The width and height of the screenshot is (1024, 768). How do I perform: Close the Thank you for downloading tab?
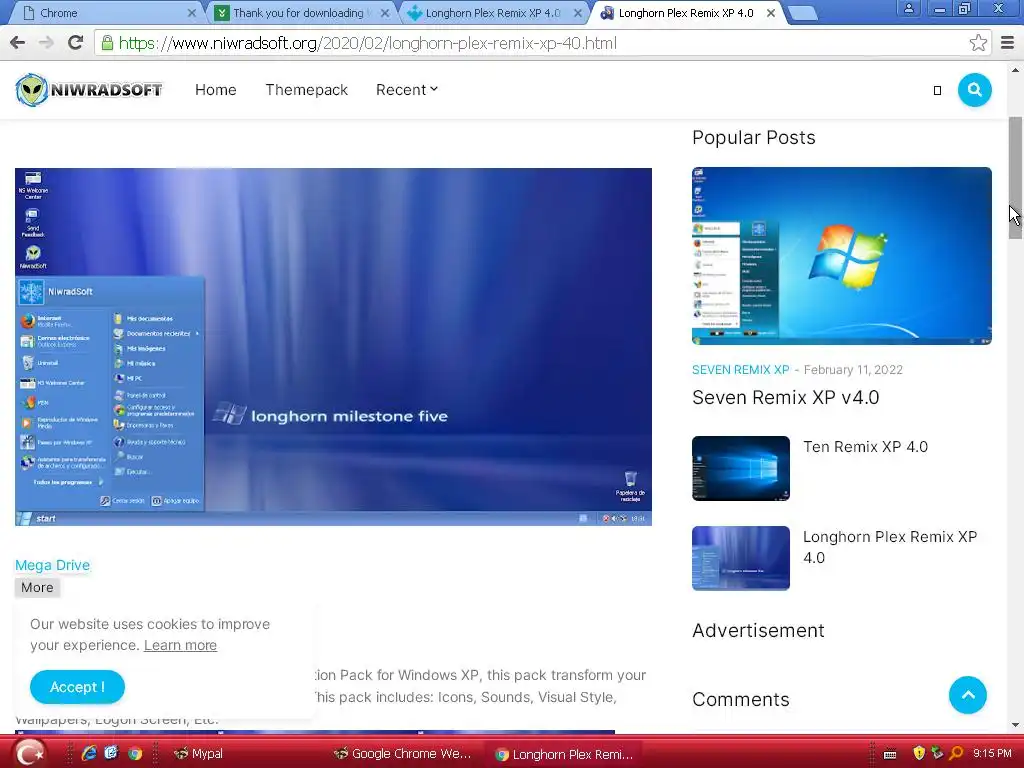click(x=385, y=13)
